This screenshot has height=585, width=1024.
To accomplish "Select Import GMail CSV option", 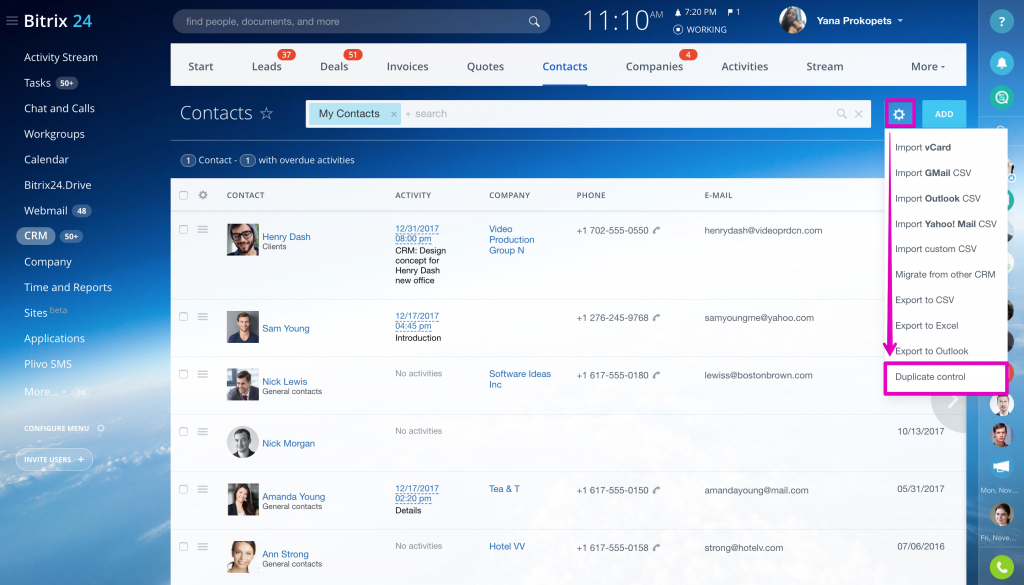I will (933, 173).
